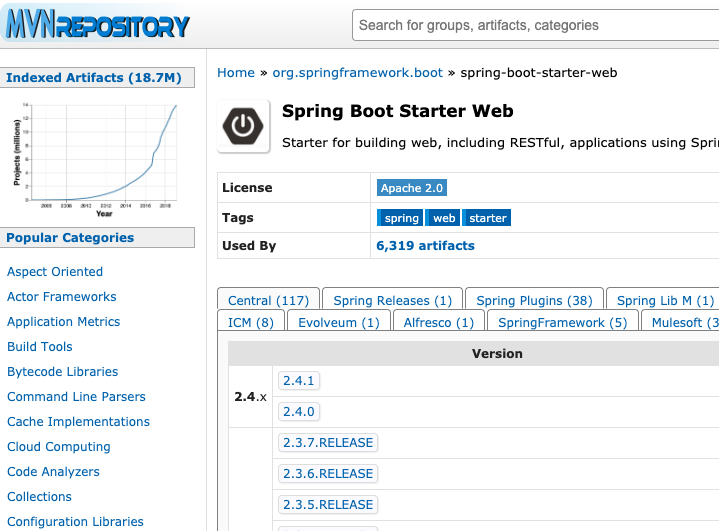
Task: Switch to the ICM (8) tab
Action: 251,322
